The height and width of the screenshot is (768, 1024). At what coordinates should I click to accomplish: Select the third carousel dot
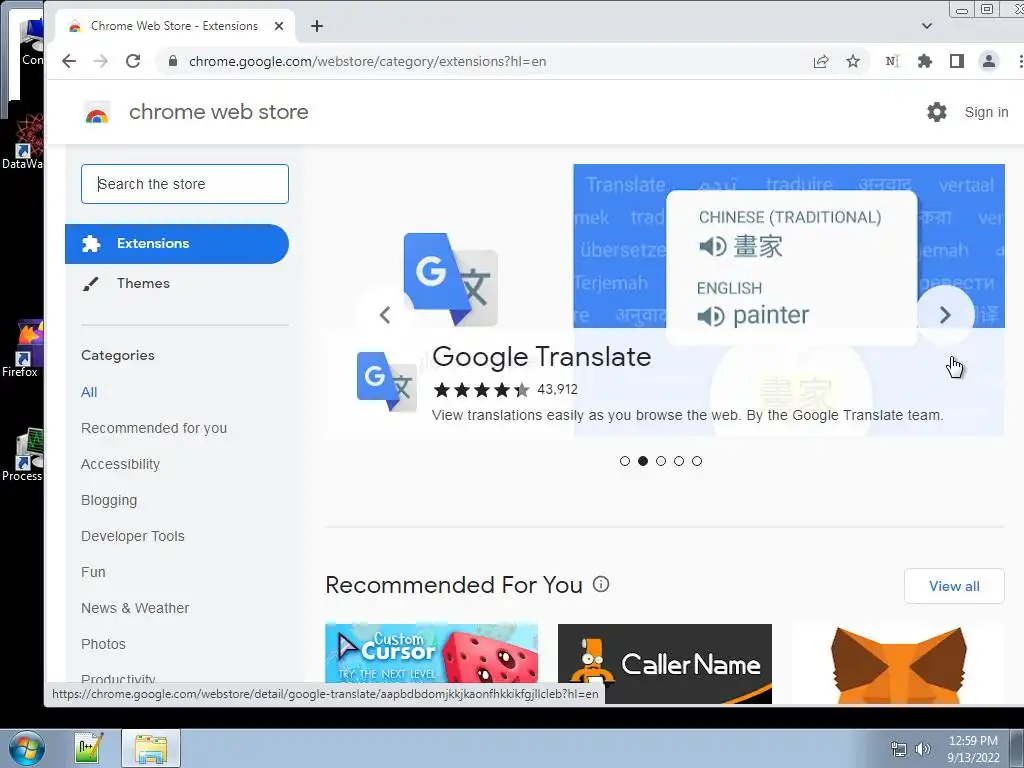click(x=661, y=461)
